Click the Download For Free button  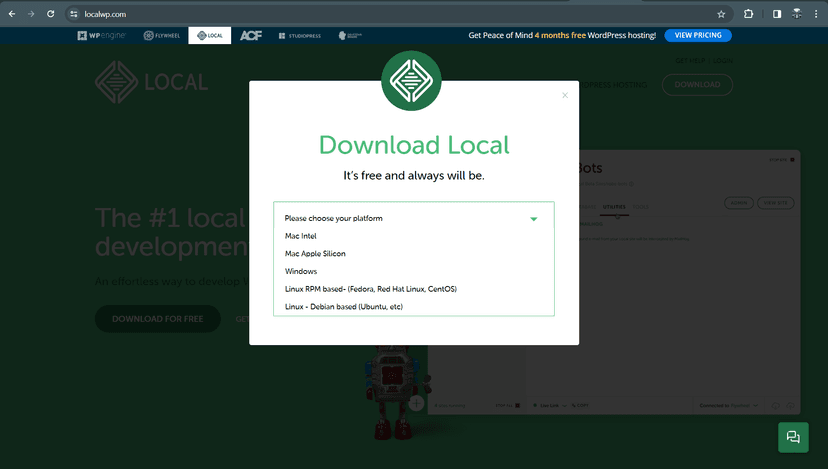coord(157,319)
